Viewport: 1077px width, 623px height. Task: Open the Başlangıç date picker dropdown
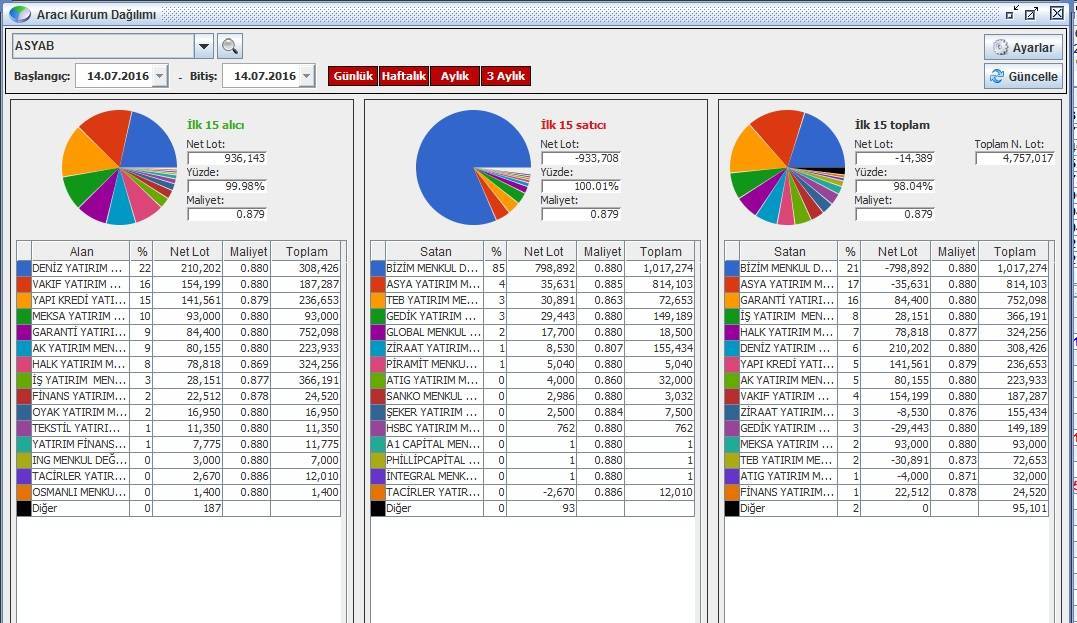(x=160, y=76)
